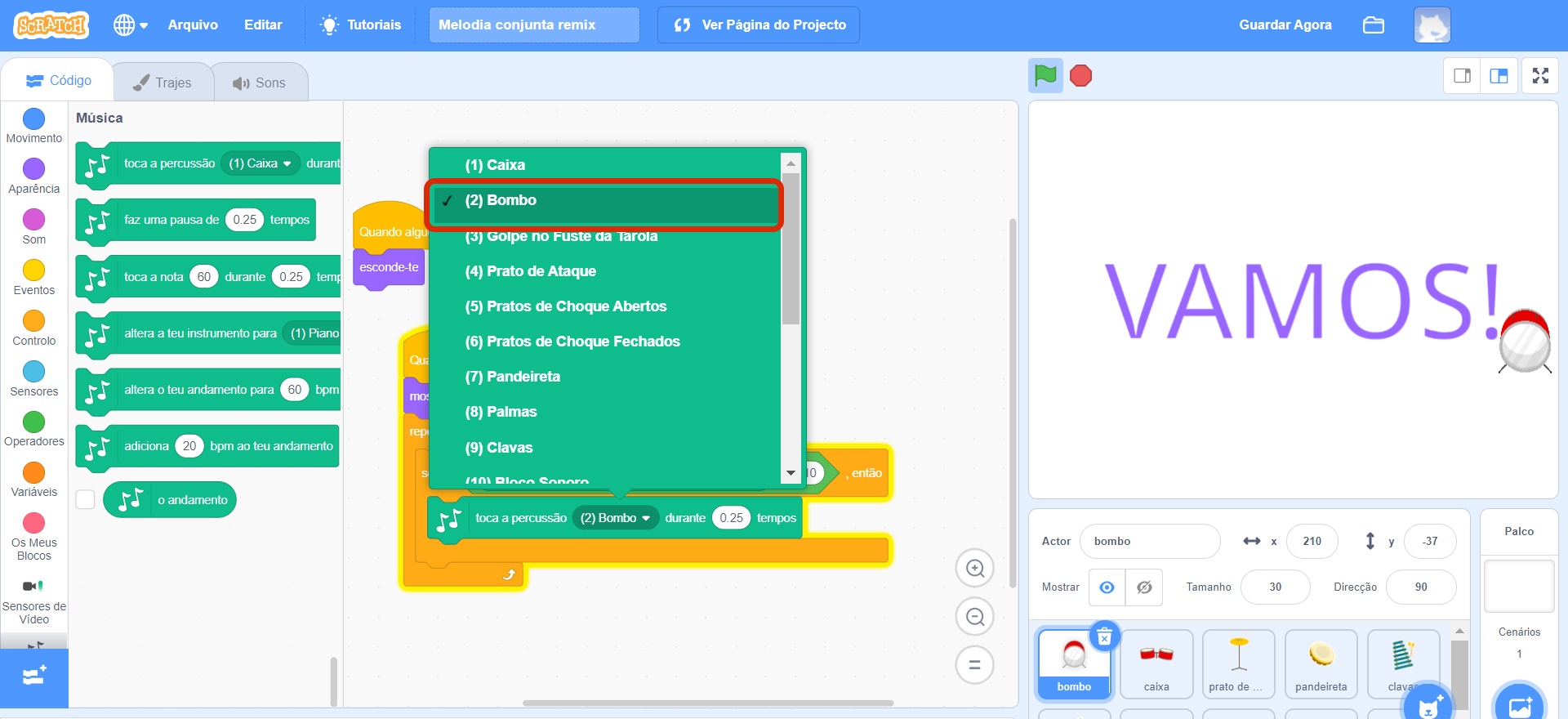Select the Som block category
This screenshot has height=719, width=1568.
coord(34,227)
